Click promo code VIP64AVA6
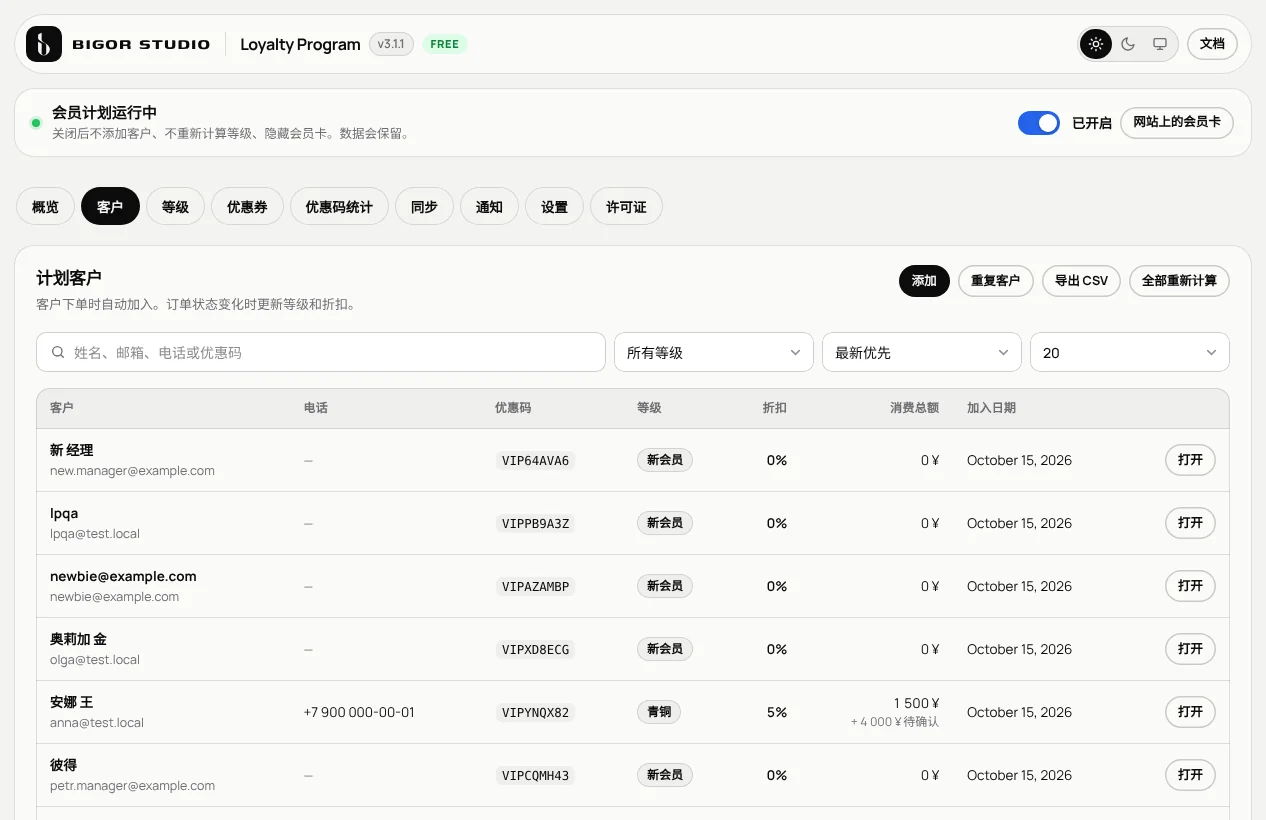The width and height of the screenshot is (1266, 820). coord(535,461)
